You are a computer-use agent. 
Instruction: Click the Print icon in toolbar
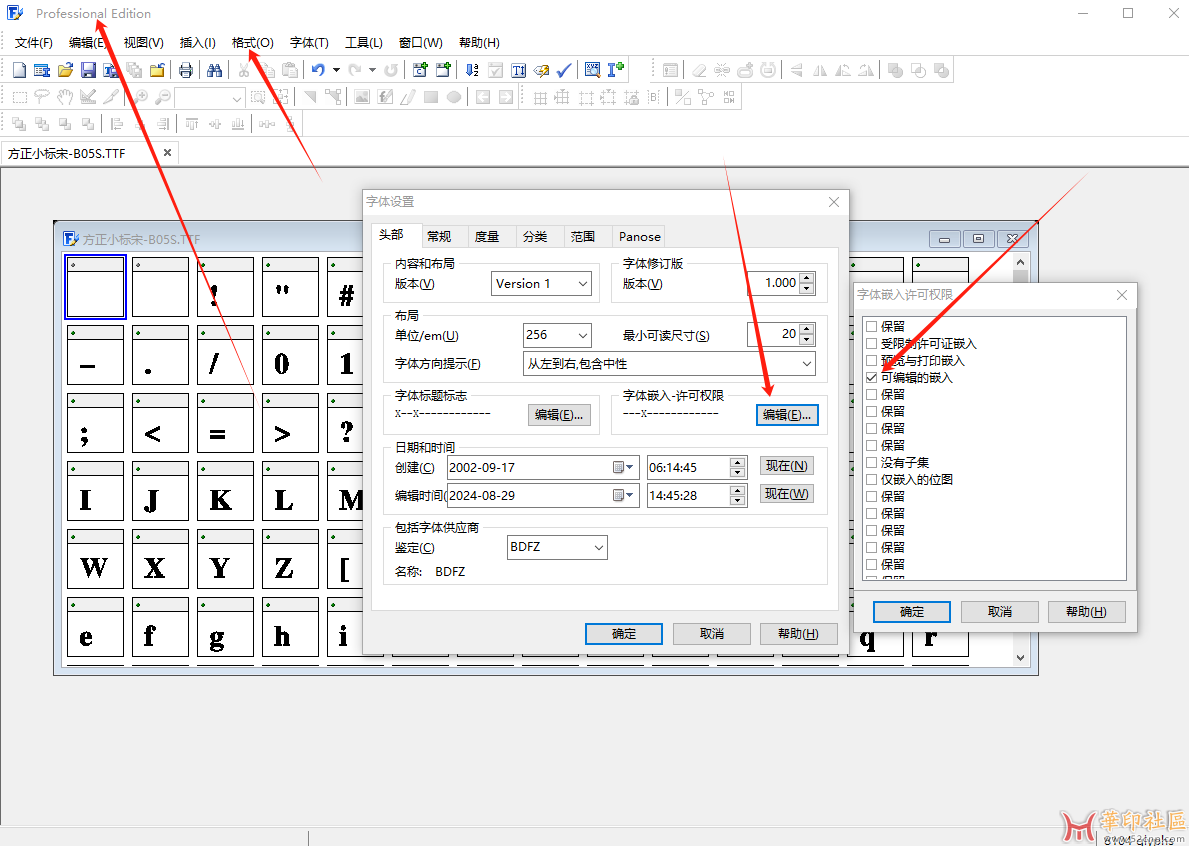(x=186, y=70)
